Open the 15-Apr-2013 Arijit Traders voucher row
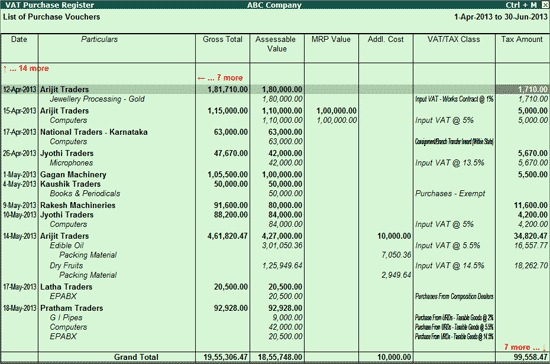This screenshot has height=364, width=550. [x=275, y=111]
